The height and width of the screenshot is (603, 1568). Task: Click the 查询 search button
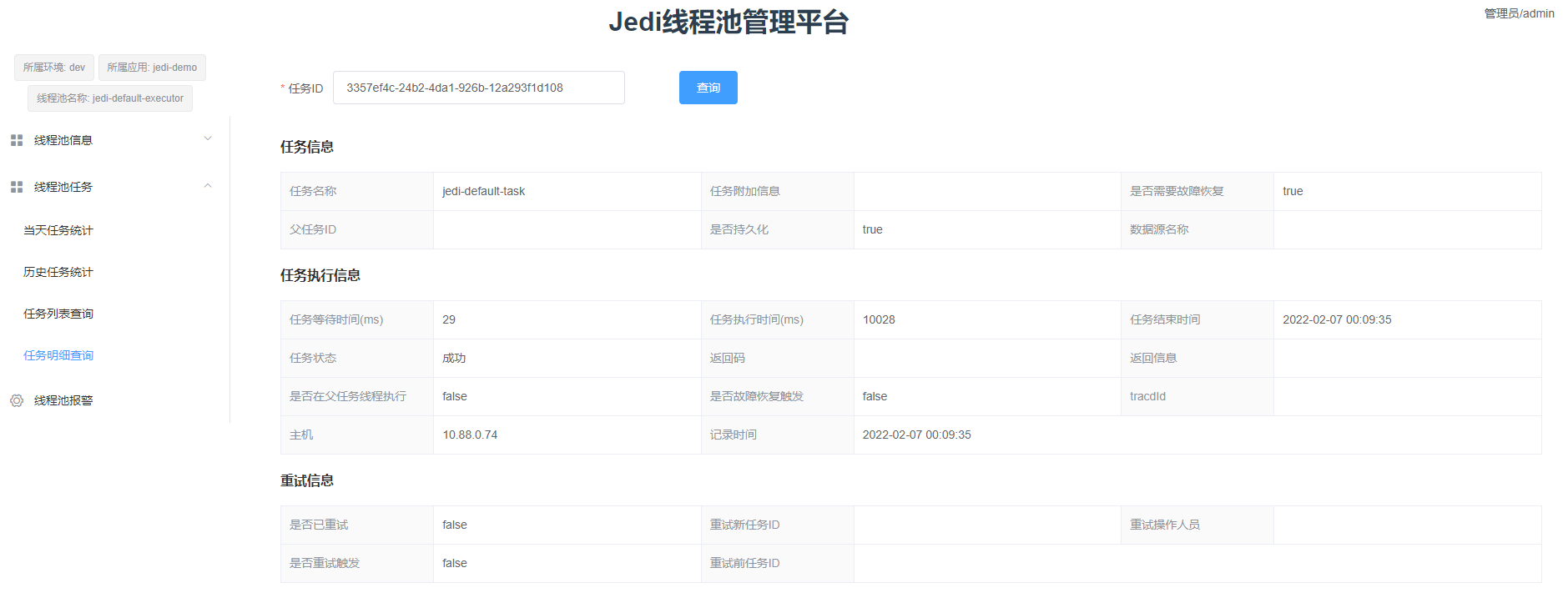click(708, 88)
